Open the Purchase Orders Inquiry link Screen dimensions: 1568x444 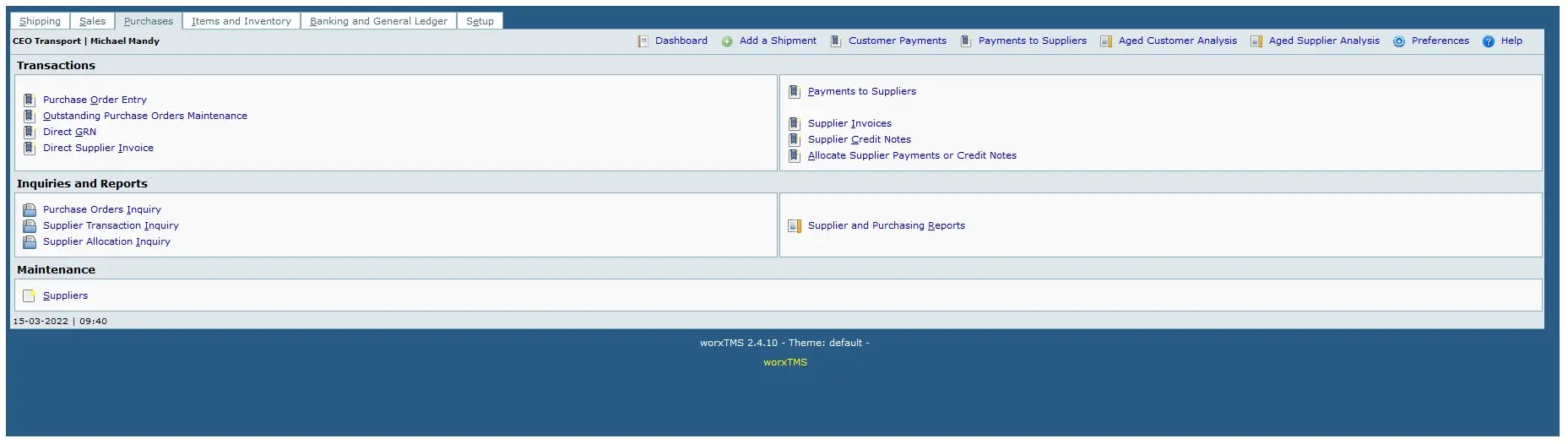[x=102, y=209]
